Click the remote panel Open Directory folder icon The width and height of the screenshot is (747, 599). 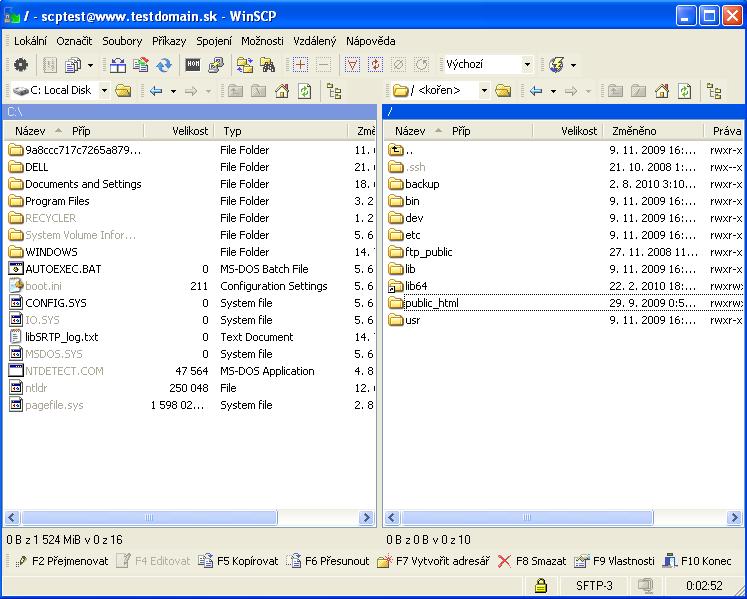point(503,91)
